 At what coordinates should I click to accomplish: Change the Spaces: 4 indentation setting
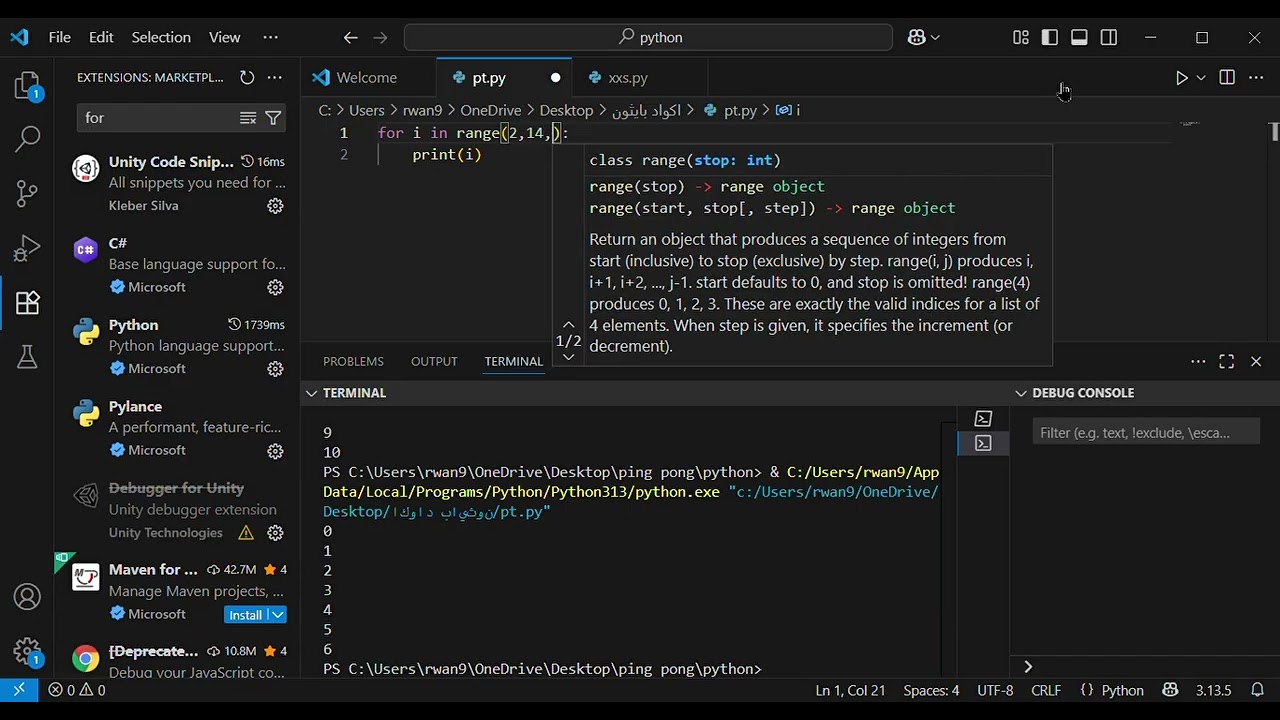click(x=931, y=690)
